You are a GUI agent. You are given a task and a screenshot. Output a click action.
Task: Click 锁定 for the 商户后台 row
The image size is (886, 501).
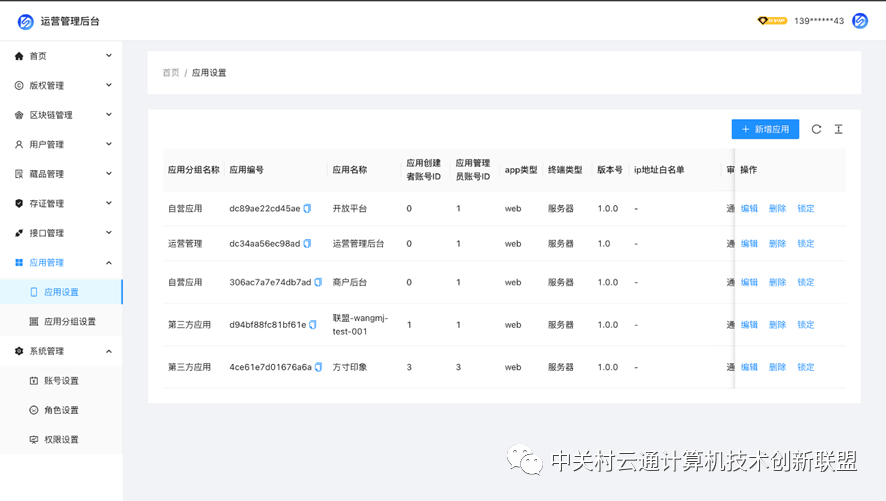click(806, 283)
